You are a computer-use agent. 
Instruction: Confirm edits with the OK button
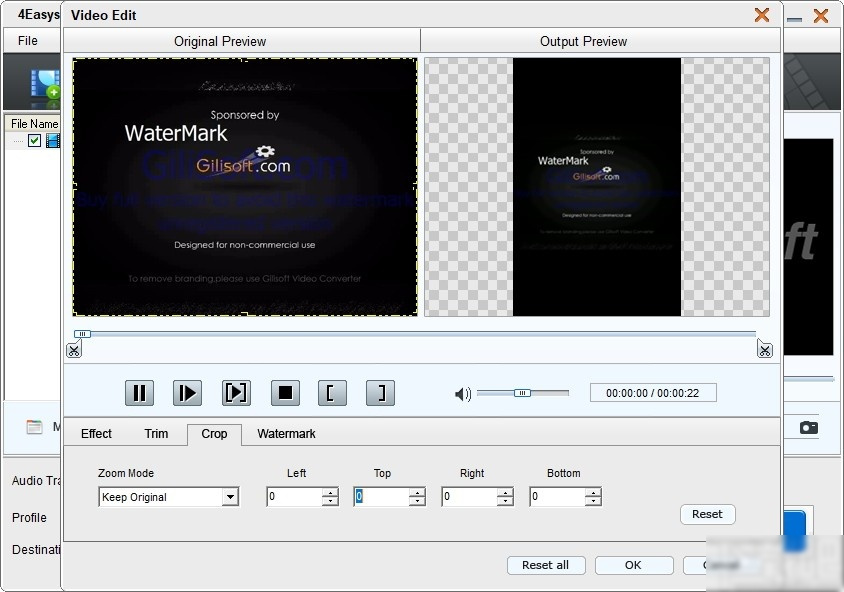pyautogui.click(x=634, y=565)
